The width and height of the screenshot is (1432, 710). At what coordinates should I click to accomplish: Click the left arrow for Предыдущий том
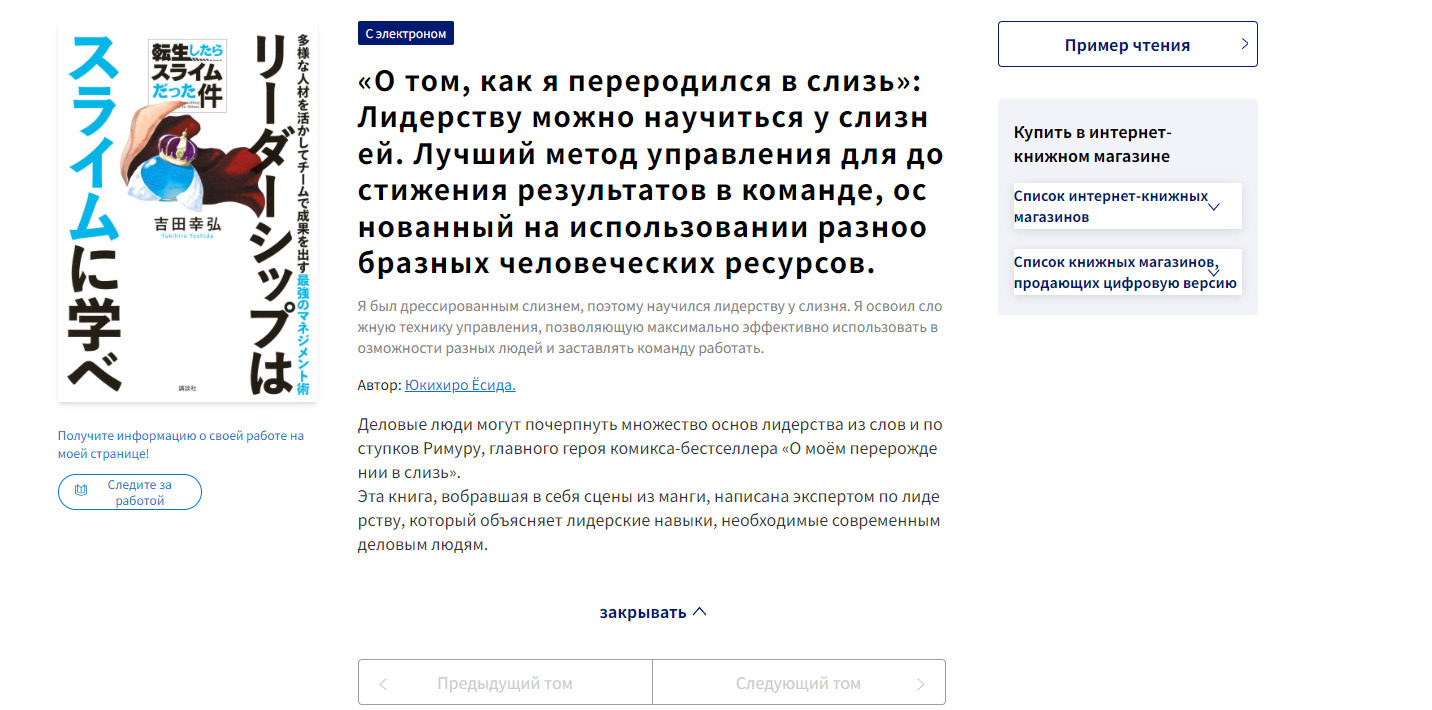pos(383,684)
